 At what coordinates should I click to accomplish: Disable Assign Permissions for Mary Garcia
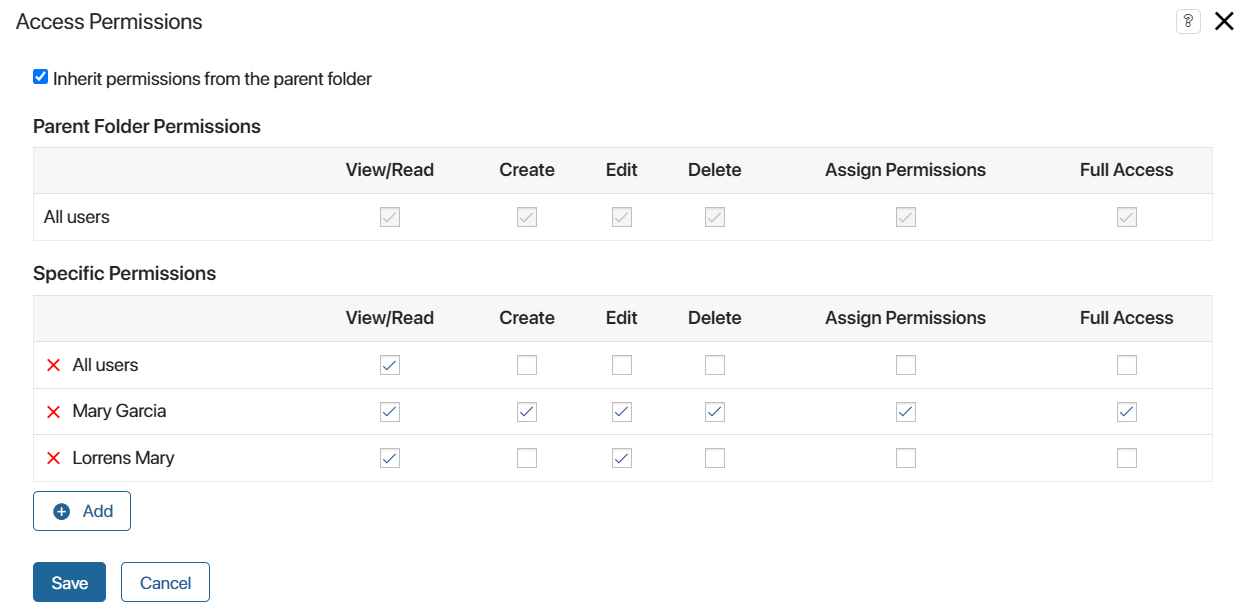[906, 411]
